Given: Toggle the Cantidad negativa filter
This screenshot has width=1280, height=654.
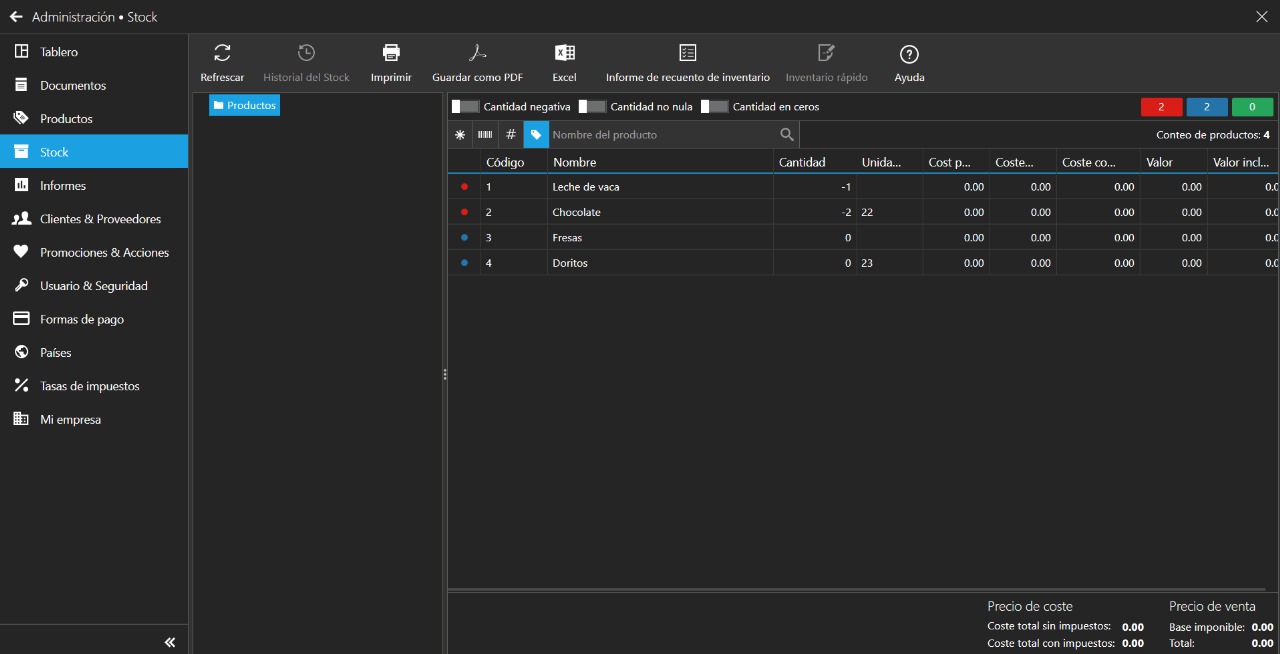Looking at the screenshot, I should point(466,106).
